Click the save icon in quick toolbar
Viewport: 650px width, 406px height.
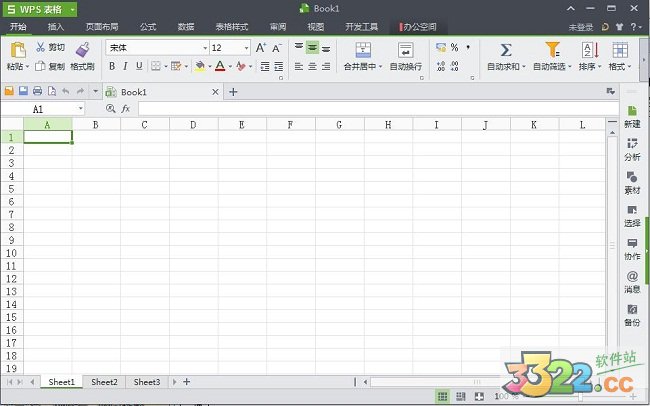click(x=23, y=91)
